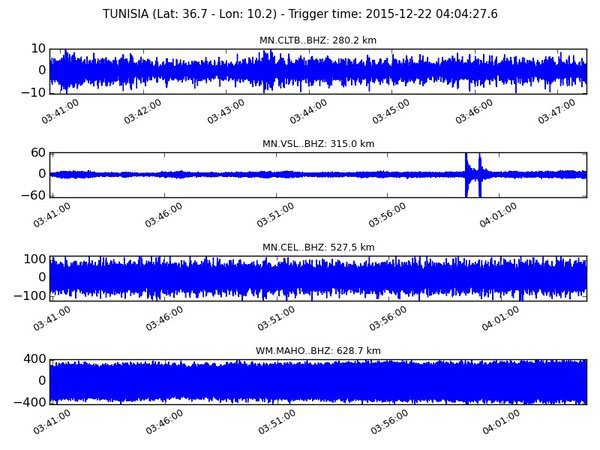600x450 pixels.
Task: Click inside the WM.MAHO waveform plot area
Action: click(x=318, y=382)
